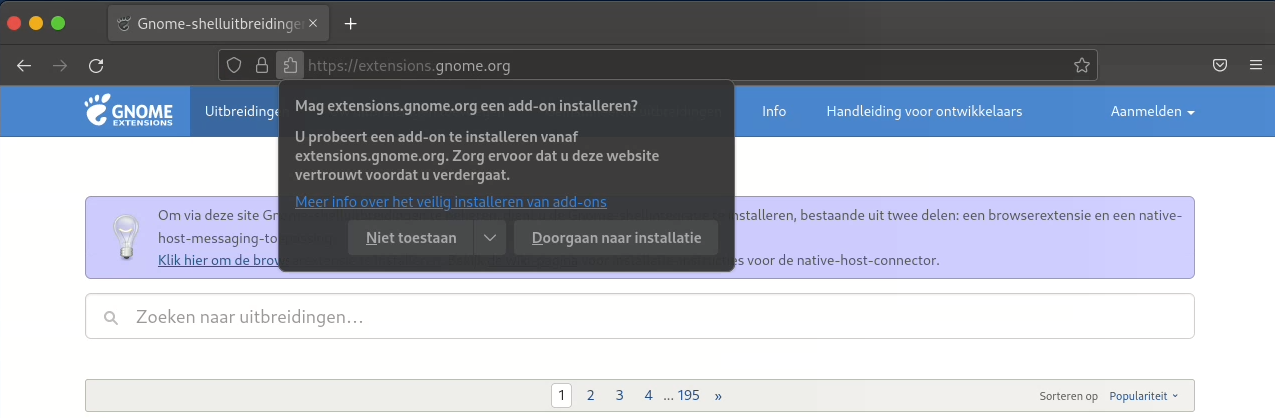Close the window with red button

pos(14,23)
